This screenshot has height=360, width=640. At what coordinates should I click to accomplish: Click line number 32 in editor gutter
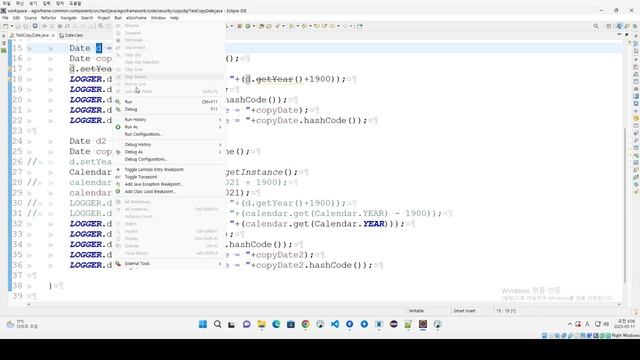click(17, 224)
